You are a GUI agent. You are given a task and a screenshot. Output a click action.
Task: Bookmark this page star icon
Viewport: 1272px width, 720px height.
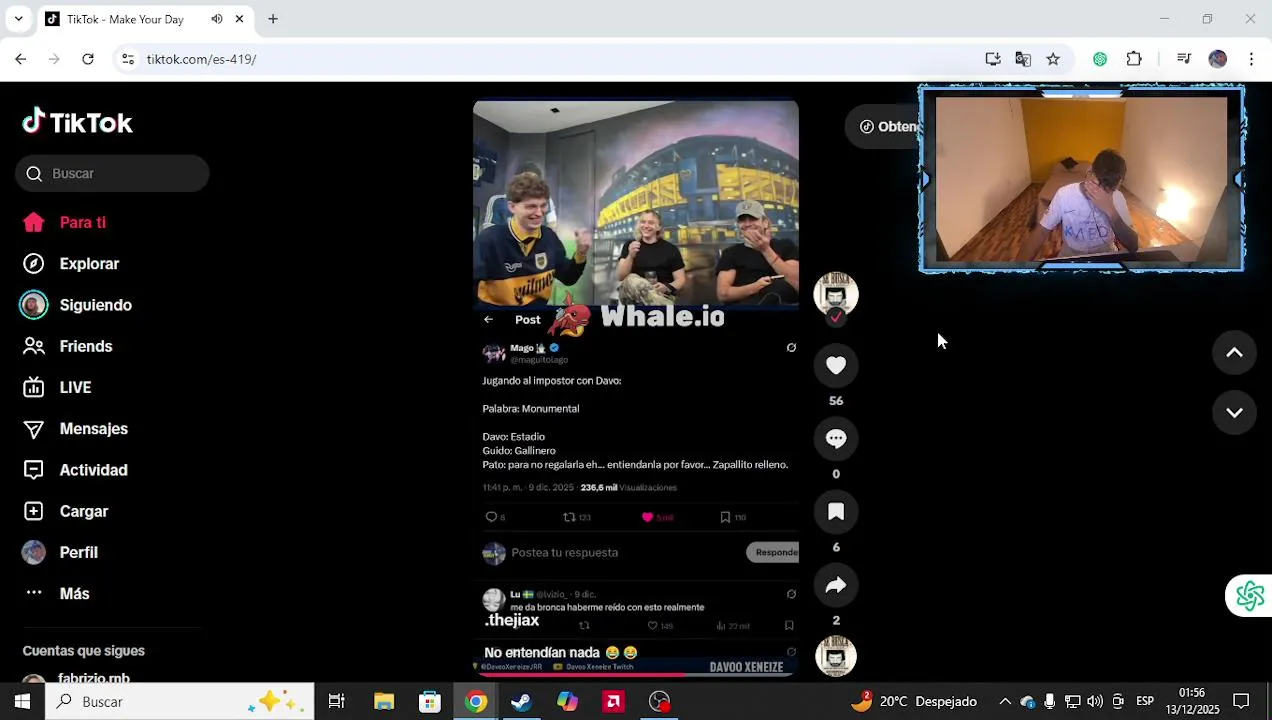[1053, 59]
